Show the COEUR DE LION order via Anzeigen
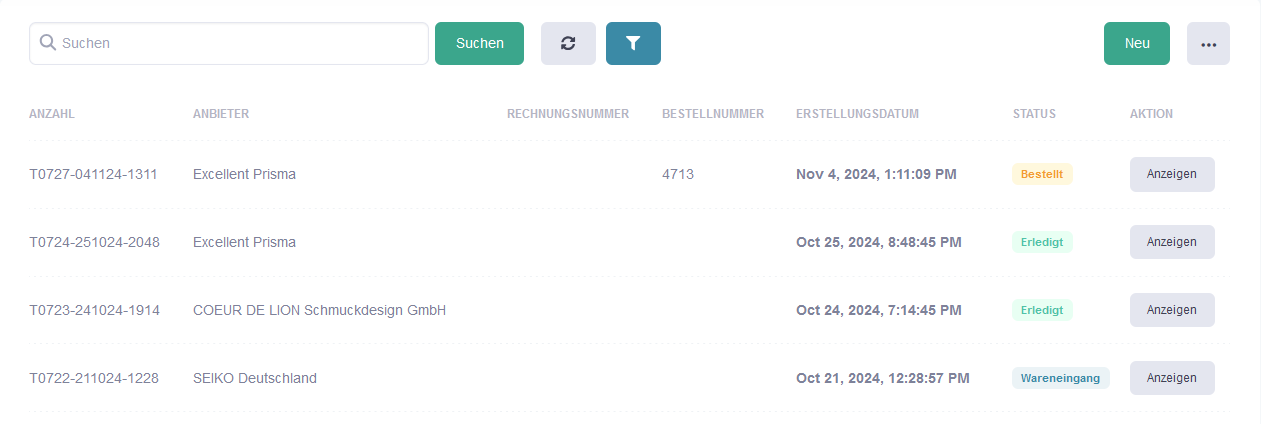 point(1172,310)
